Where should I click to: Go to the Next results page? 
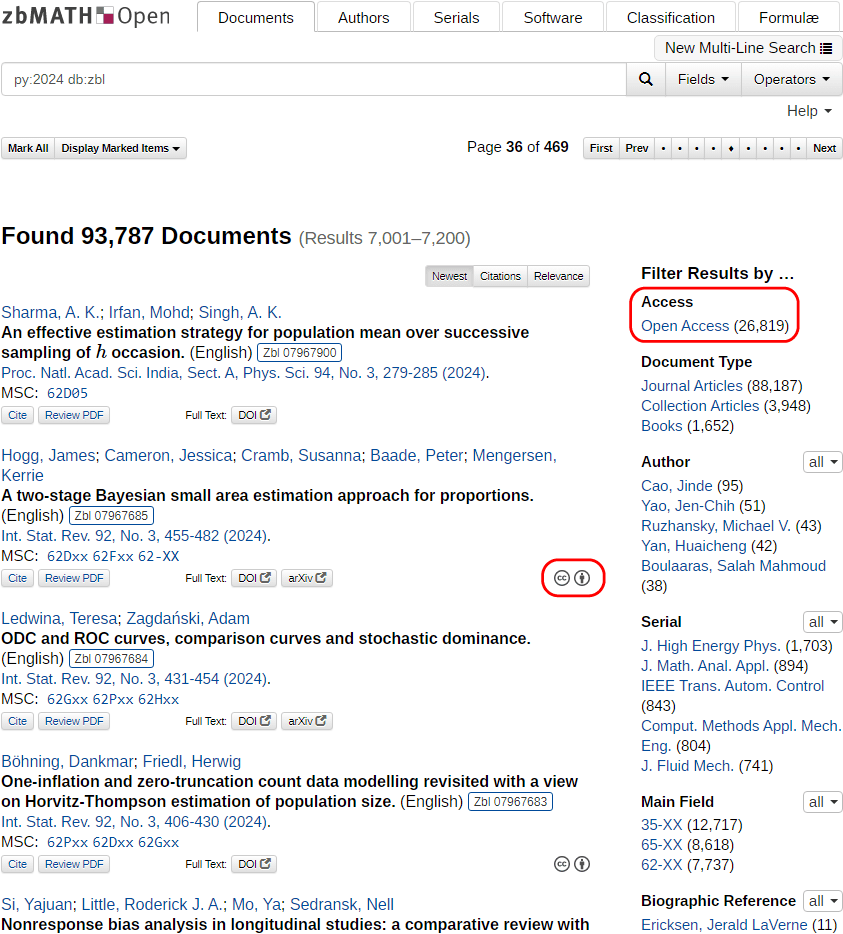[824, 148]
